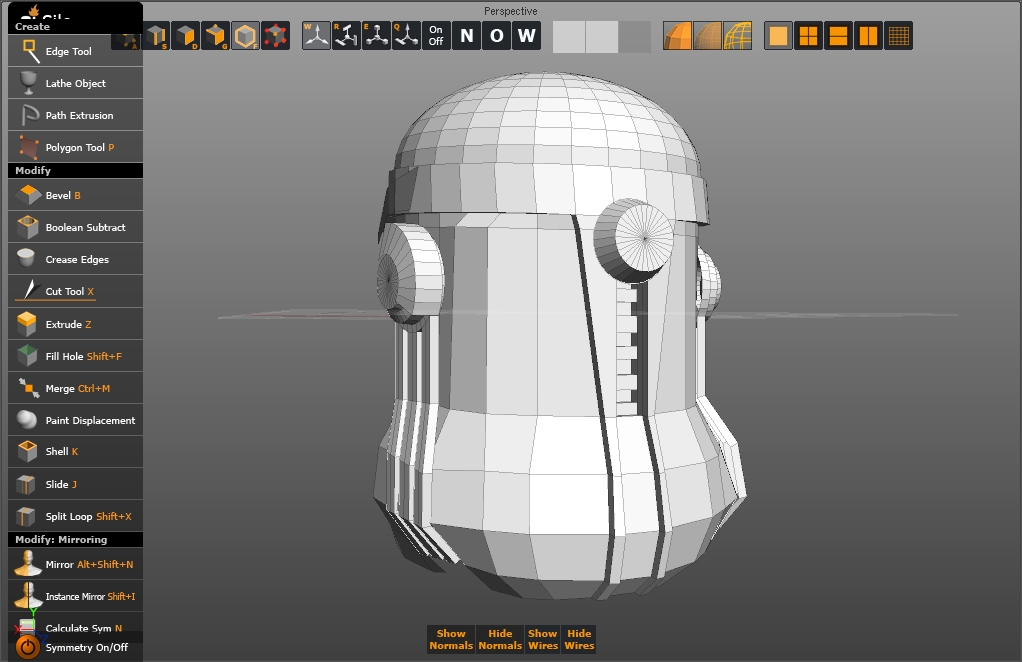The image size is (1022, 662).
Task: Select the red-vertex cube selection mode
Action: [276, 36]
